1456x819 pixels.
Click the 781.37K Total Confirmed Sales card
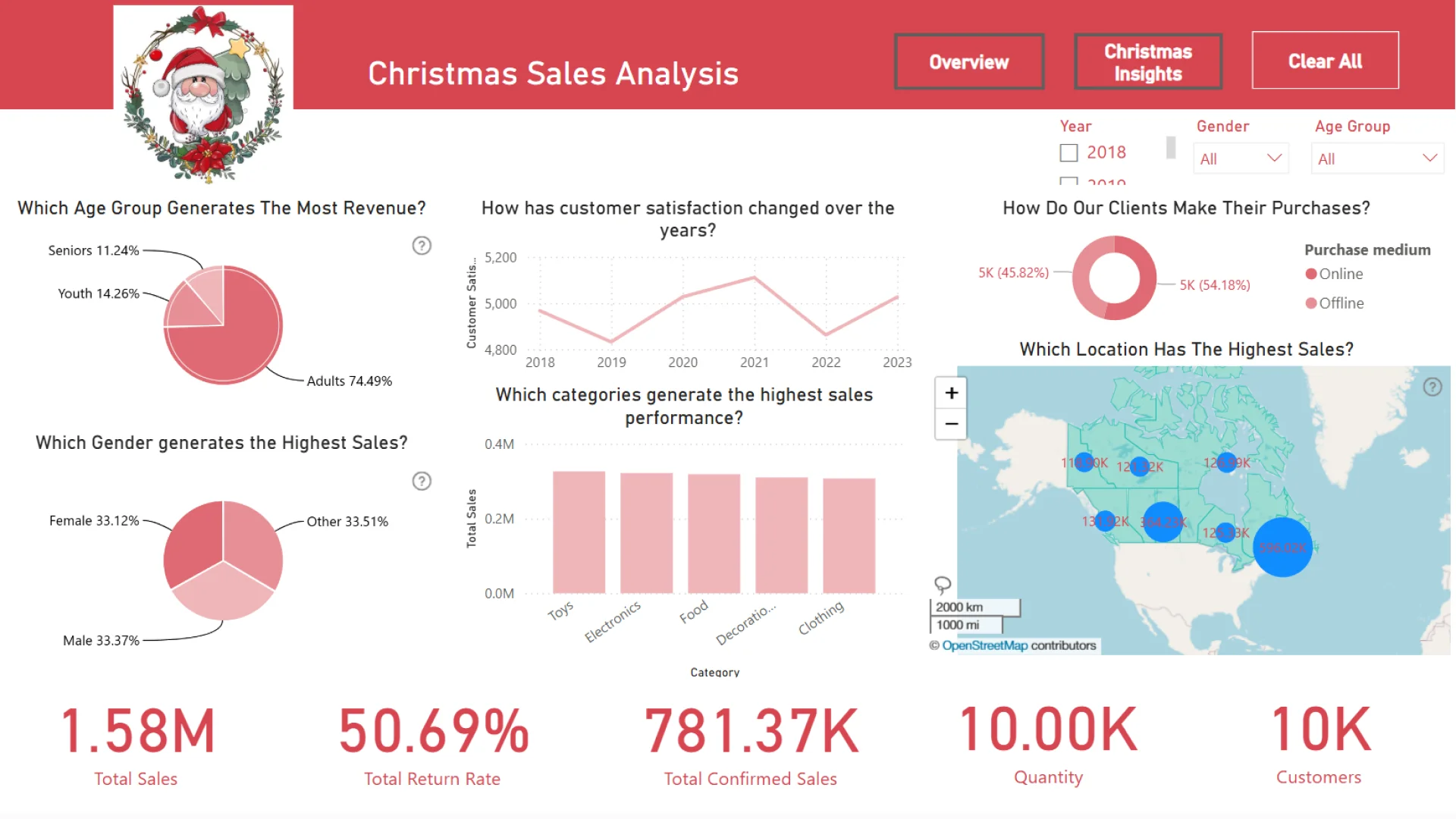click(x=751, y=744)
